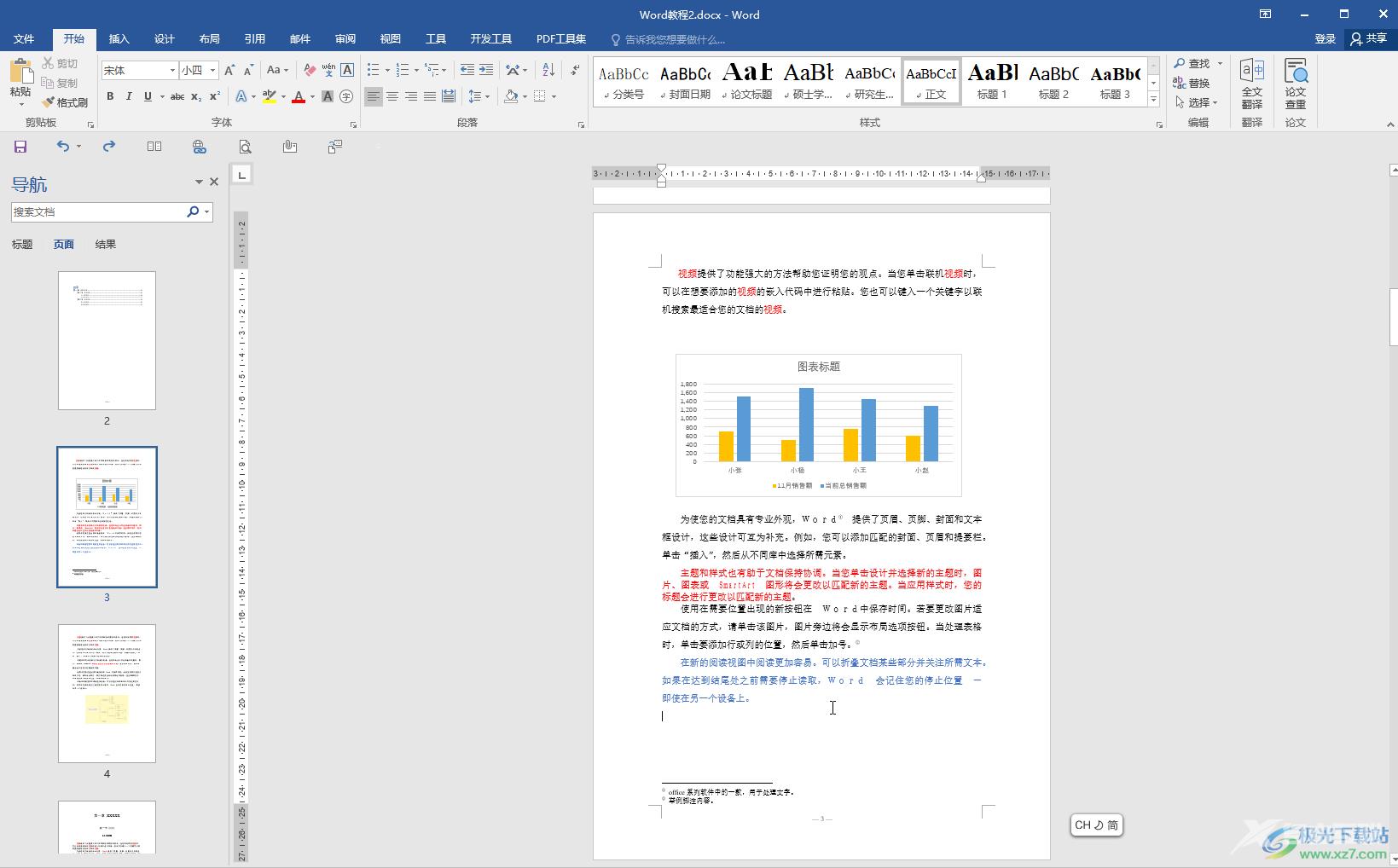Screen dimensions: 1398x868
Task: Apply character shading (gray A) icon
Action: click(328, 96)
